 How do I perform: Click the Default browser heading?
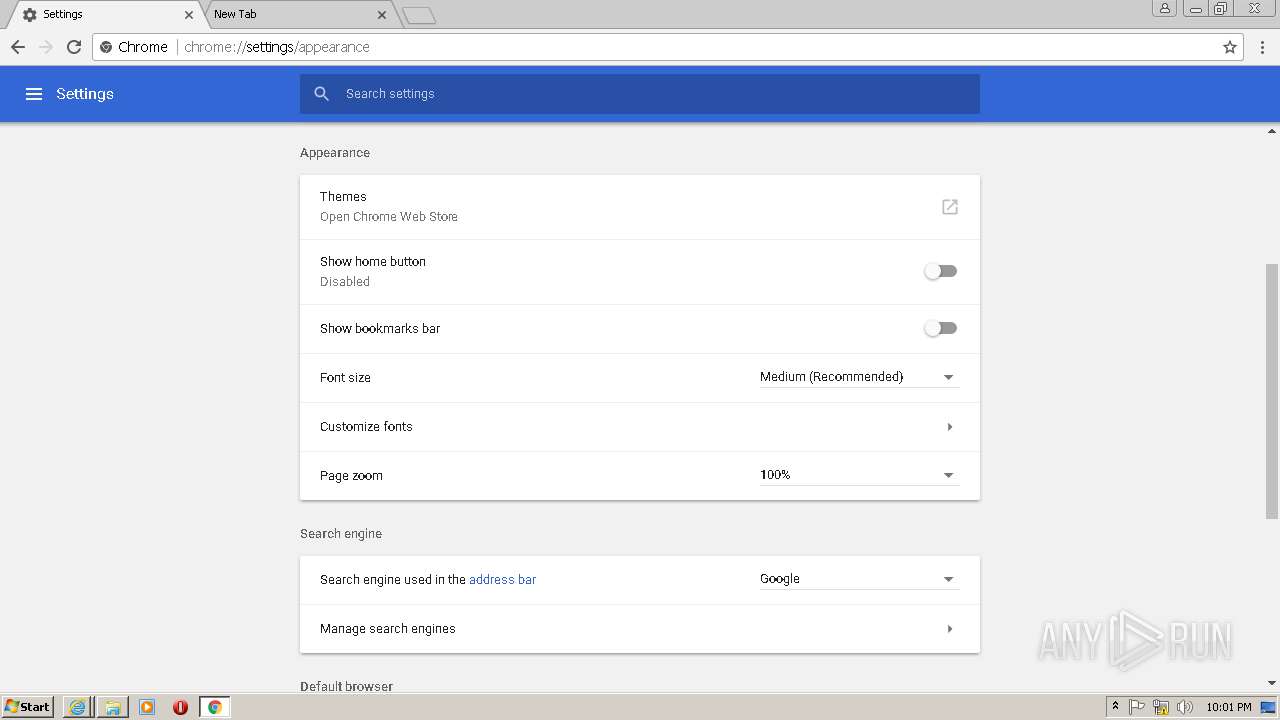pyautogui.click(x=346, y=686)
